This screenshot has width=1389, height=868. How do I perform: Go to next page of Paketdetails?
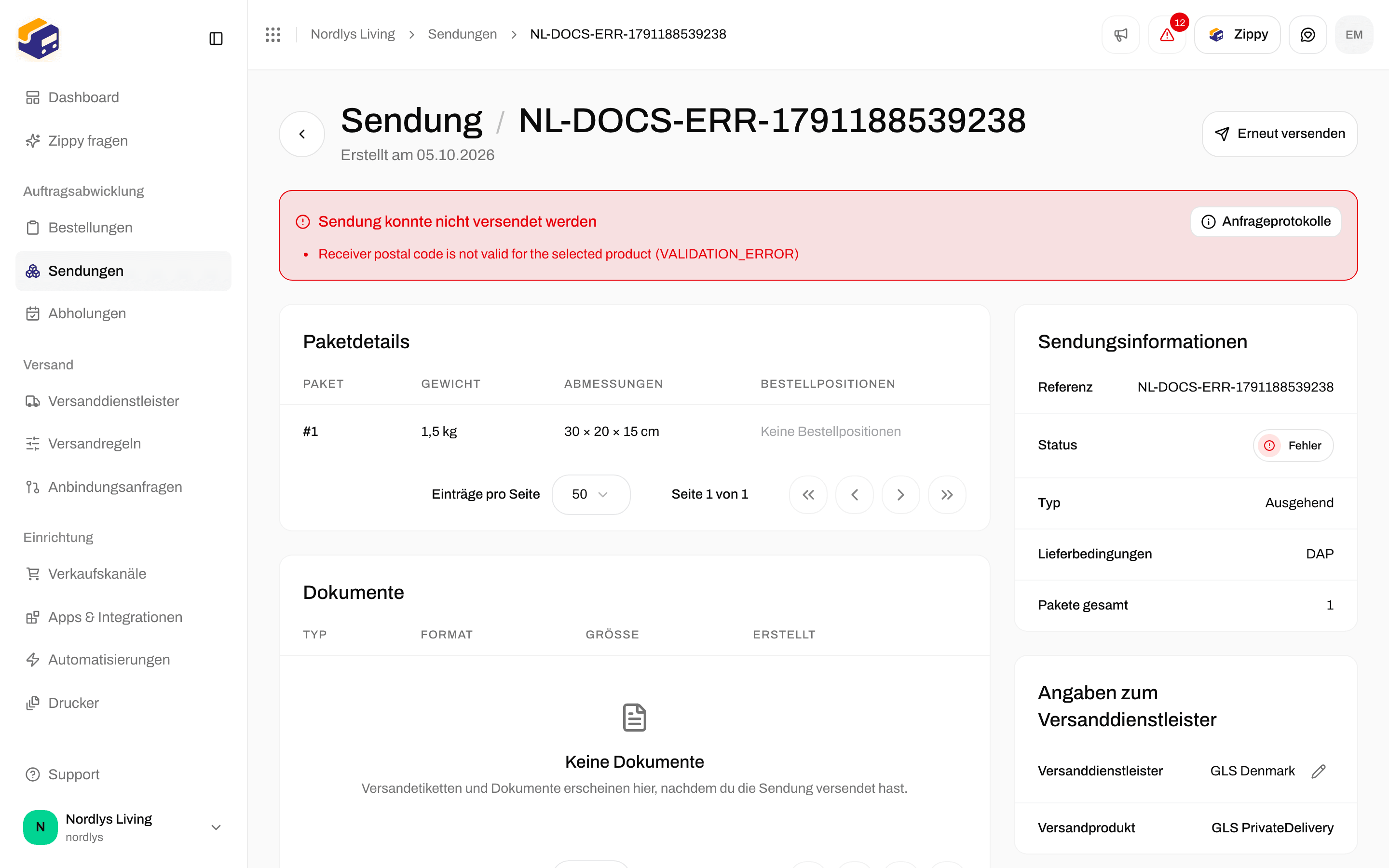(900, 494)
